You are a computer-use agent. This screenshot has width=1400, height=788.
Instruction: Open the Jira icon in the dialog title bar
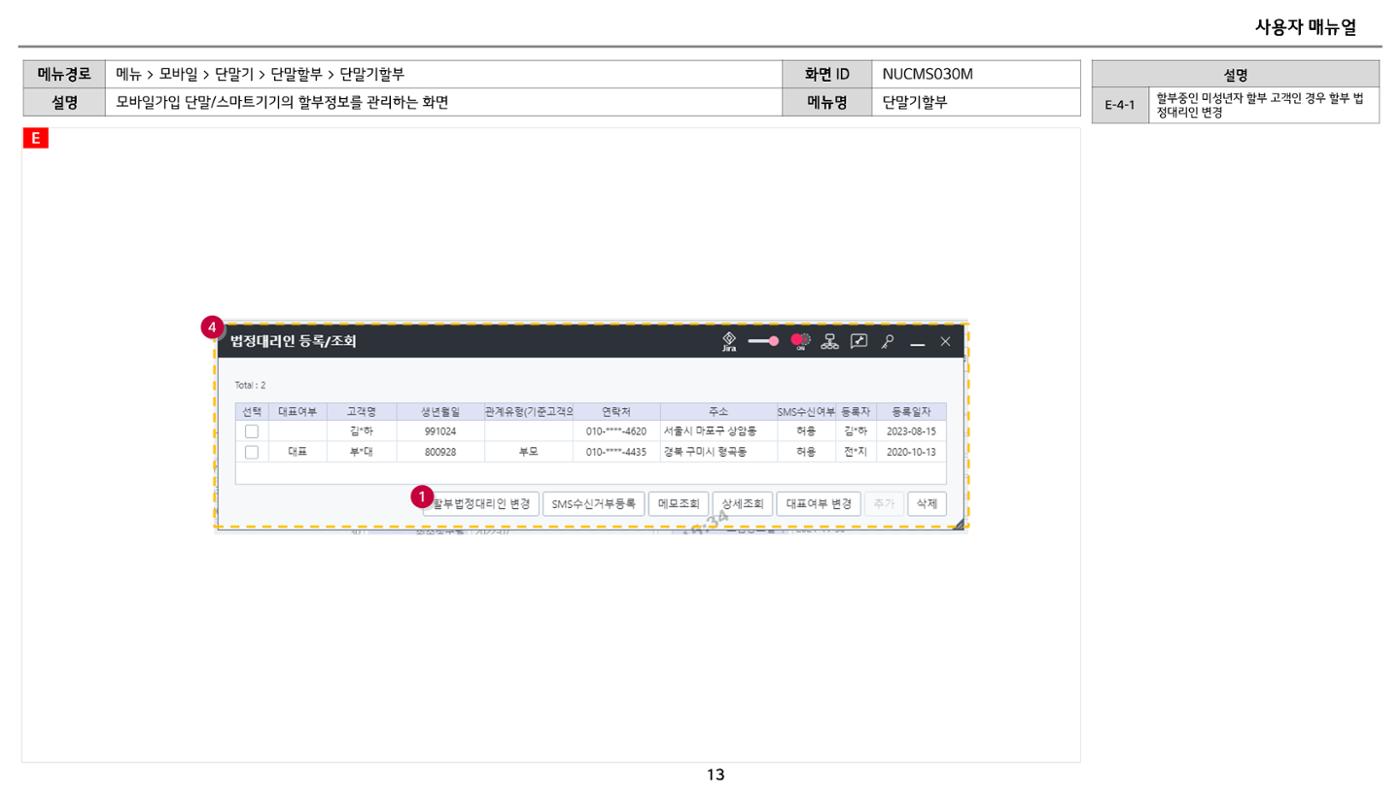click(x=729, y=342)
